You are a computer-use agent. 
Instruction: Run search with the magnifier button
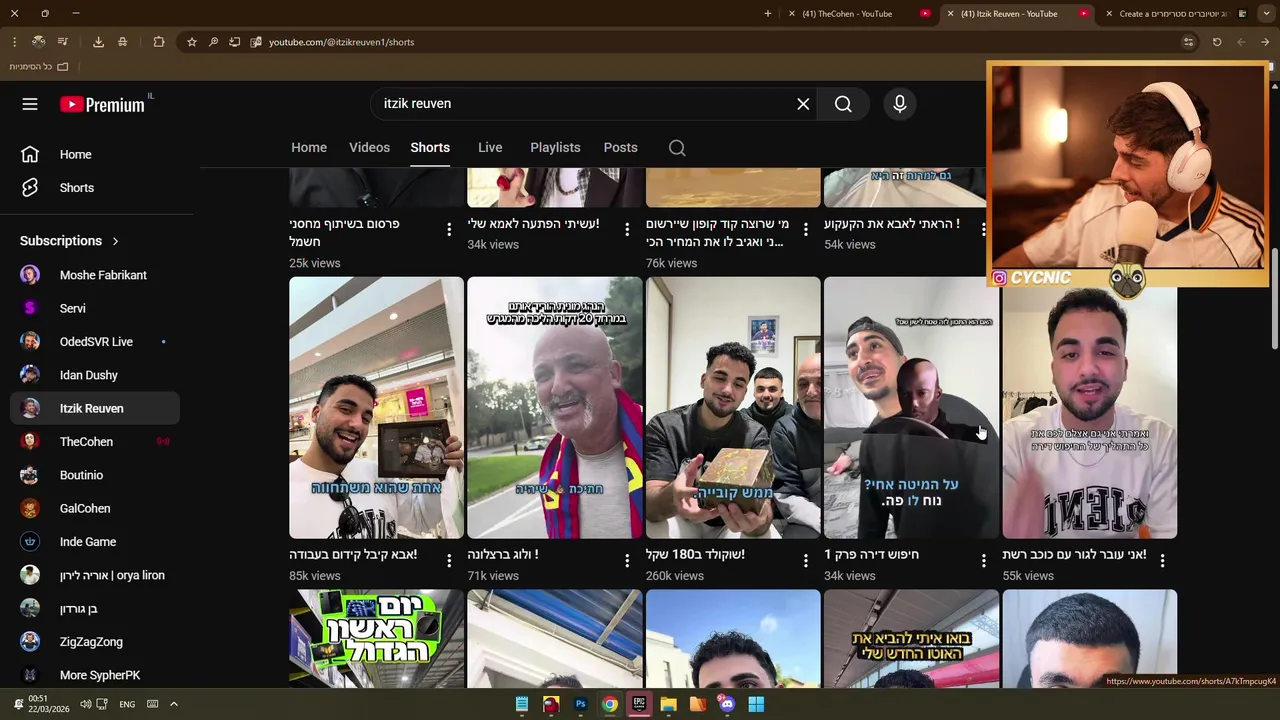pyautogui.click(x=843, y=104)
